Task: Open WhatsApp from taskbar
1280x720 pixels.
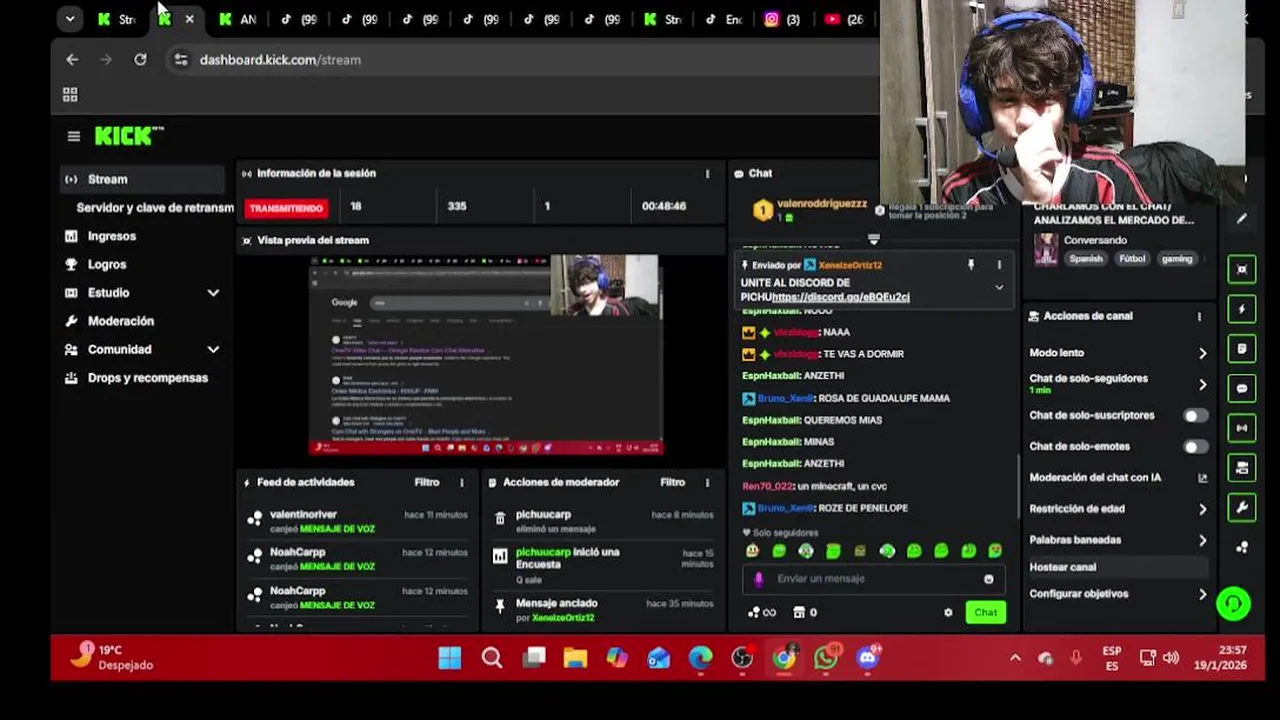Action: pos(826,658)
